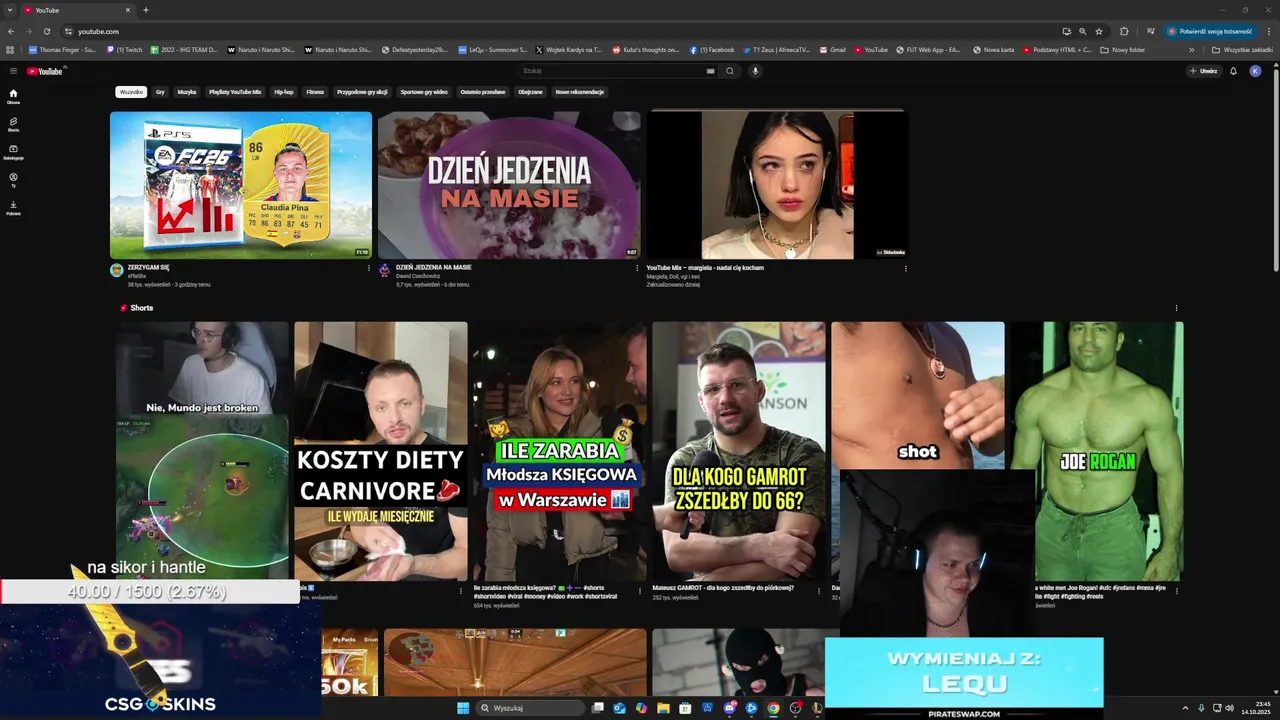Open the Facebook bookmark

[712, 49]
